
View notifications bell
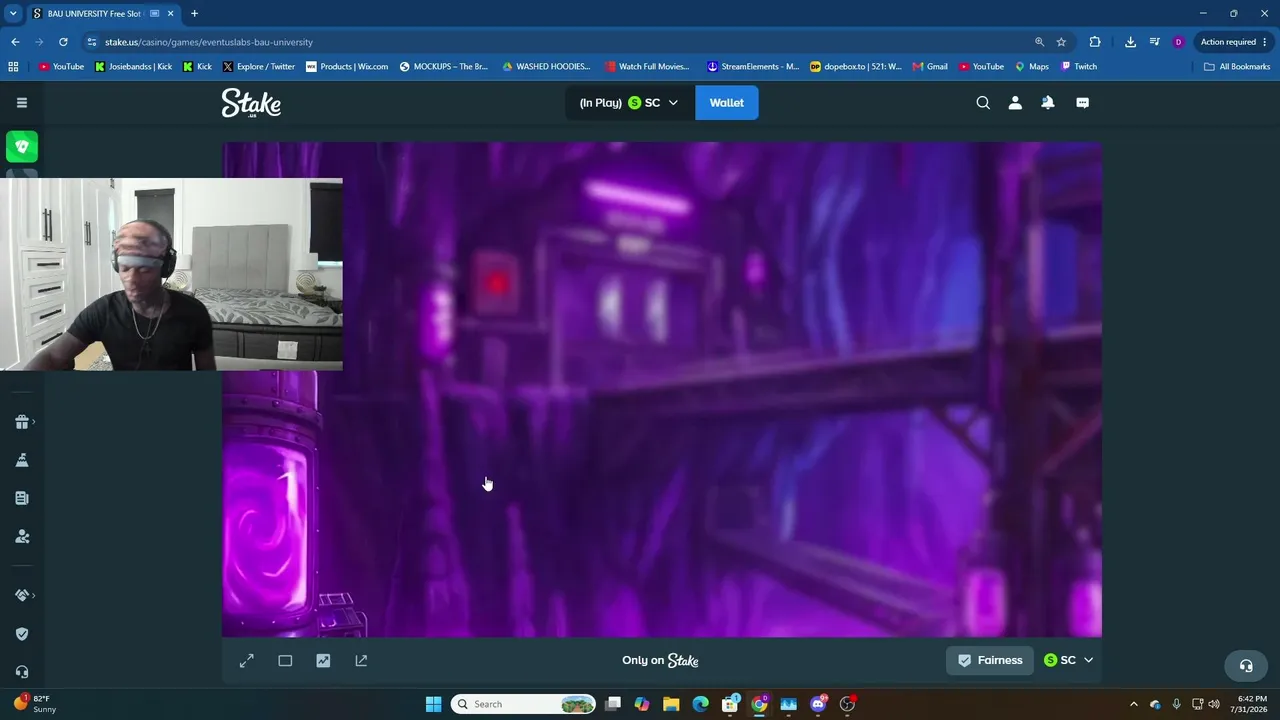1048,103
